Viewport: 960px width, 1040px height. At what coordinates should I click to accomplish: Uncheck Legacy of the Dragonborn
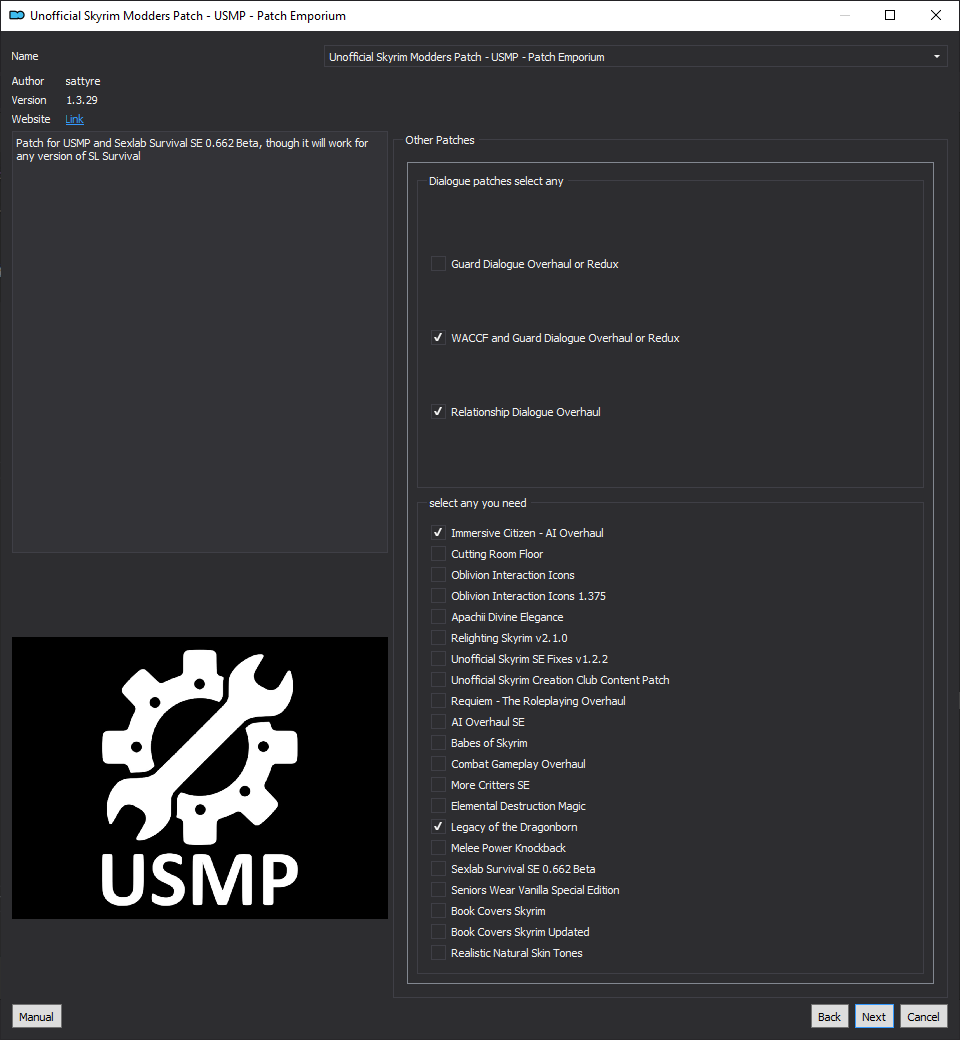438,827
